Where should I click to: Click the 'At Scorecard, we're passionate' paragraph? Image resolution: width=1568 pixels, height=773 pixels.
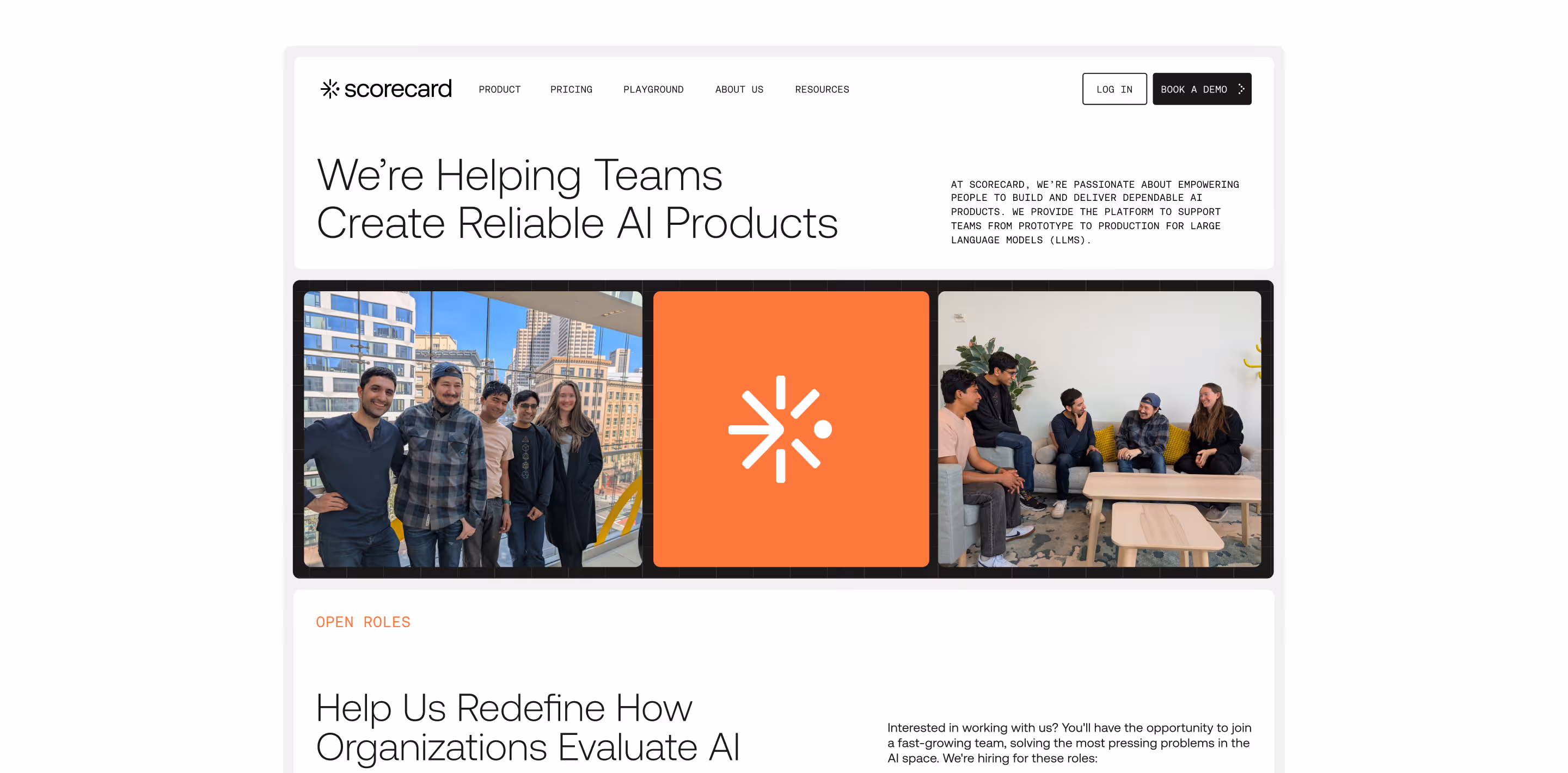coord(1094,212)
